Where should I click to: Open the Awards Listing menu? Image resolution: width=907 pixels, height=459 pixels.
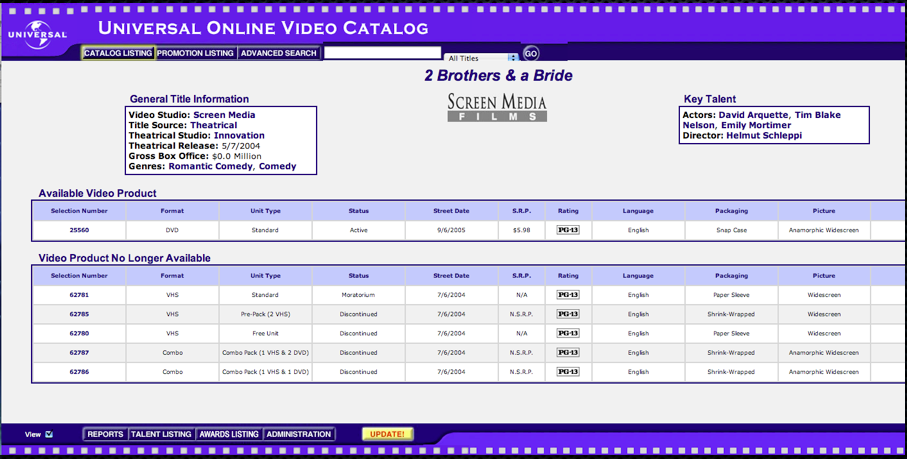pos(229,434)
